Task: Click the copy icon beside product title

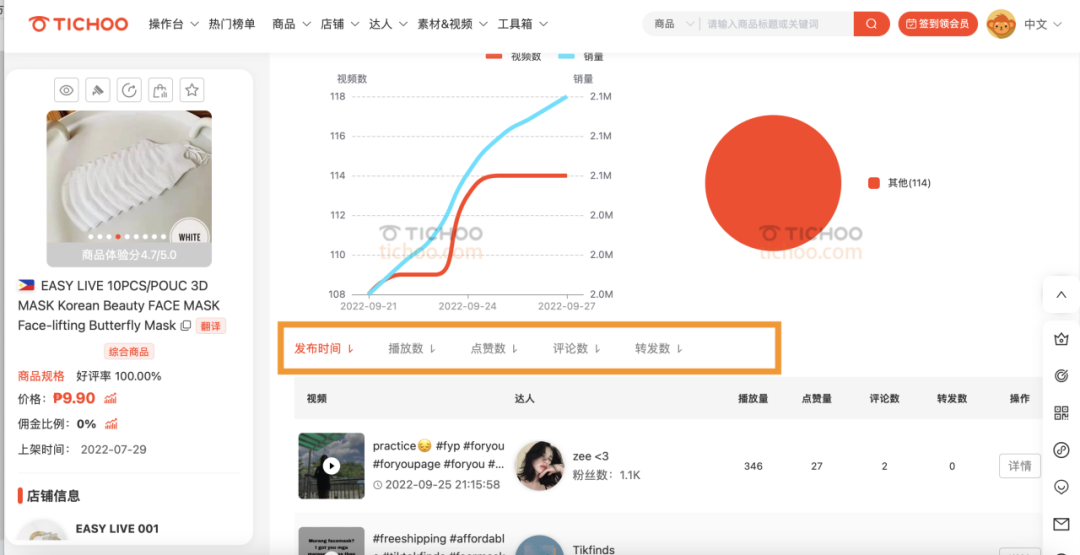Action: pos(185,326)
